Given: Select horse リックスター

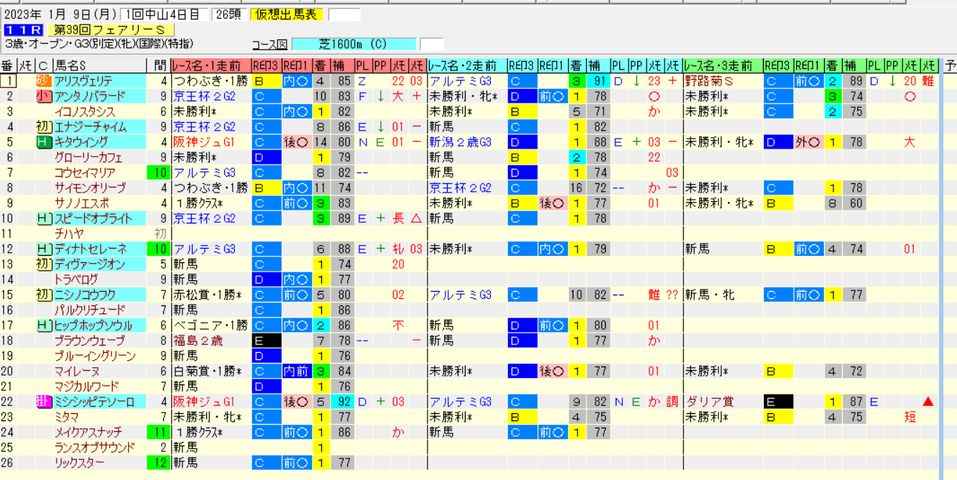Looking at the screenshot, I should [99, 462].
